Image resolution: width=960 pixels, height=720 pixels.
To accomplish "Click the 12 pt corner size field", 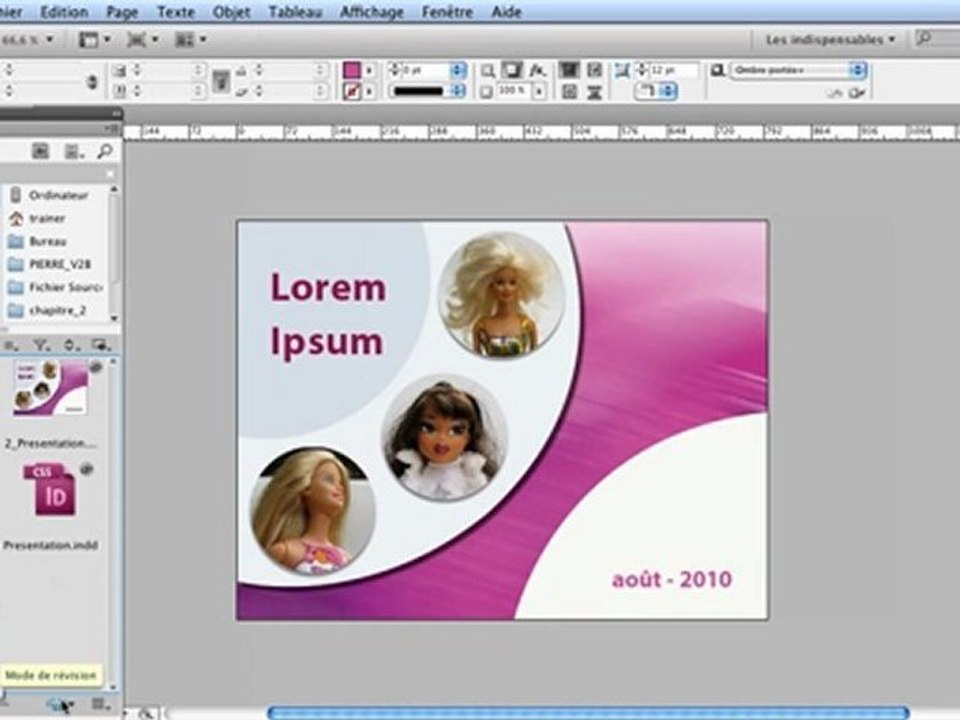I will 673,70.
